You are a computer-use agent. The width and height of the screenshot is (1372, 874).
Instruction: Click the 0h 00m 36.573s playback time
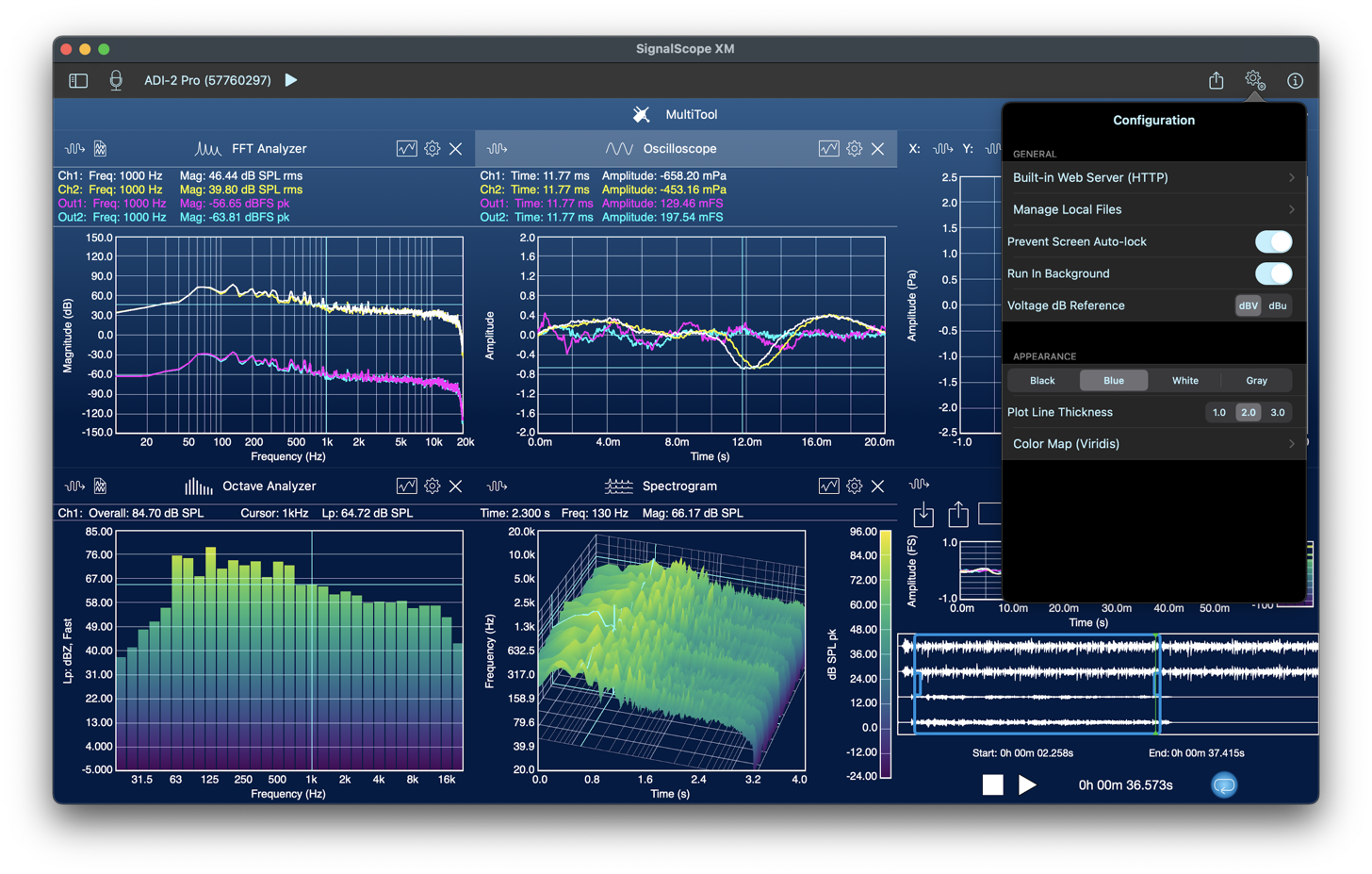click(1125, 785)
